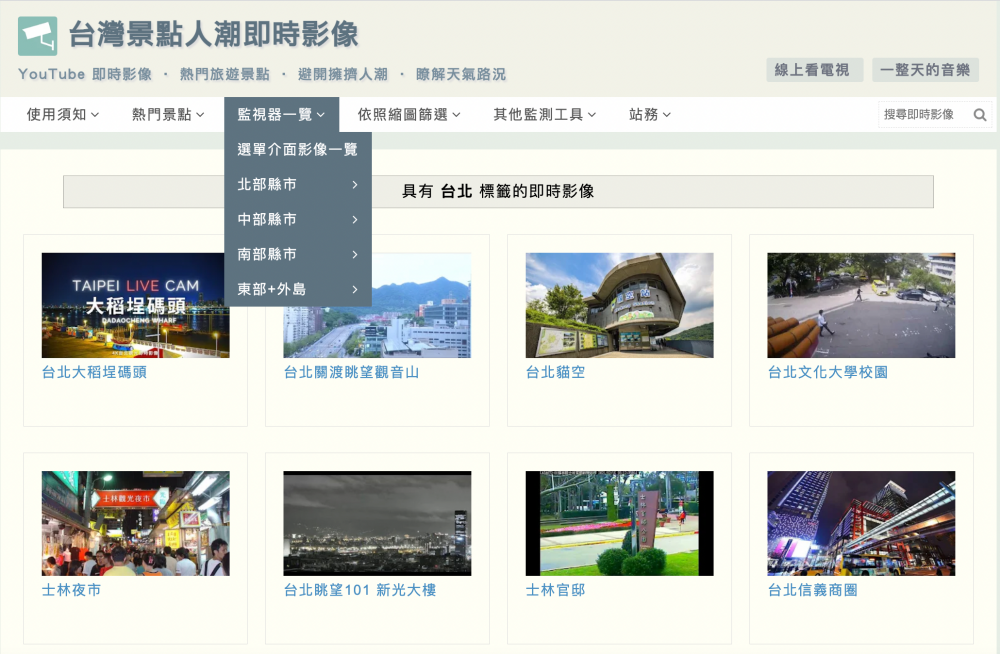Open the 南部縣市 submenu arrow
Viewport: 1000px width, 654px height.
pos(354,255)
